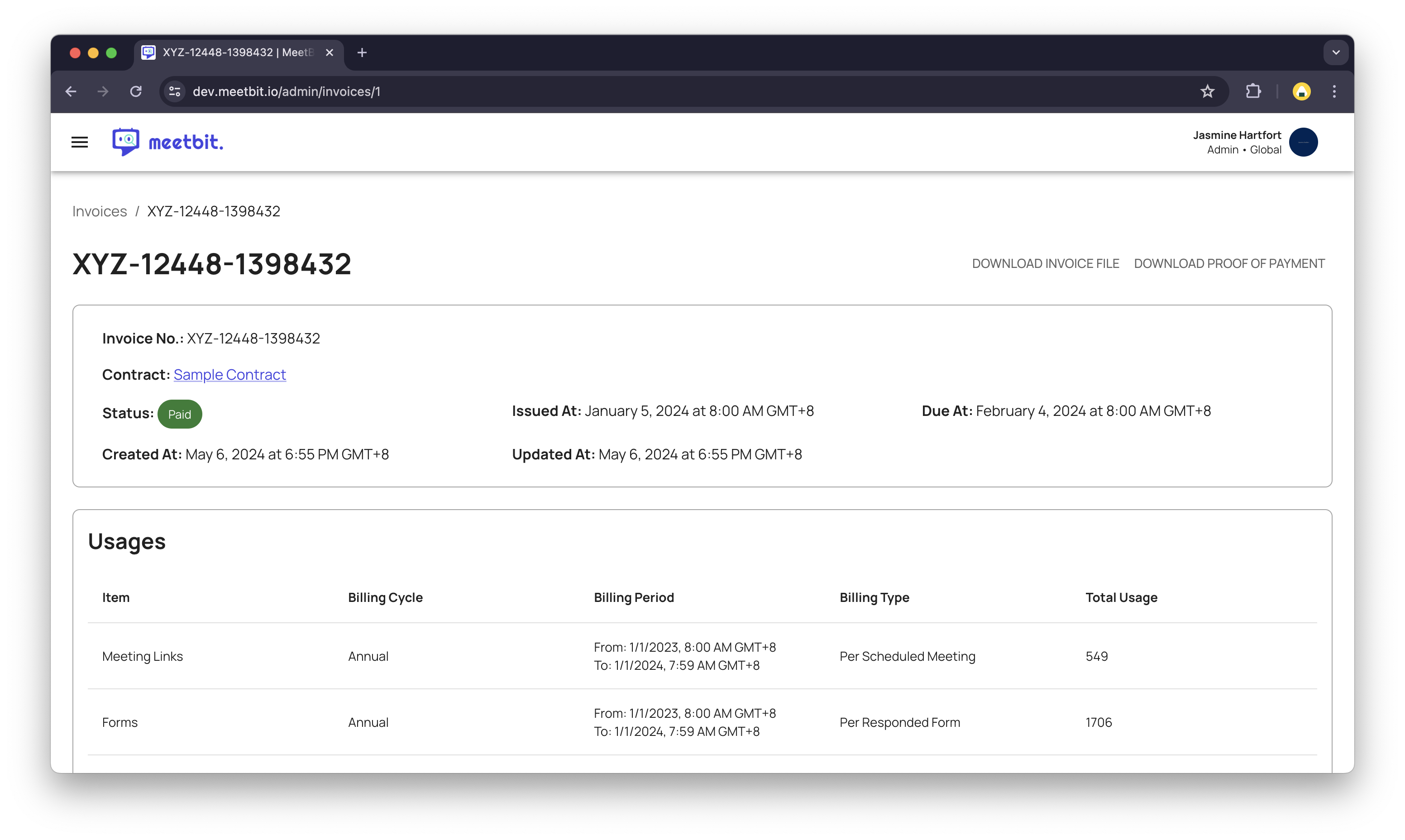Click Jasmine Hartfort's profile avatar
The image size is (1405, 840).
pyautogui.click(x=1303, y=142)
